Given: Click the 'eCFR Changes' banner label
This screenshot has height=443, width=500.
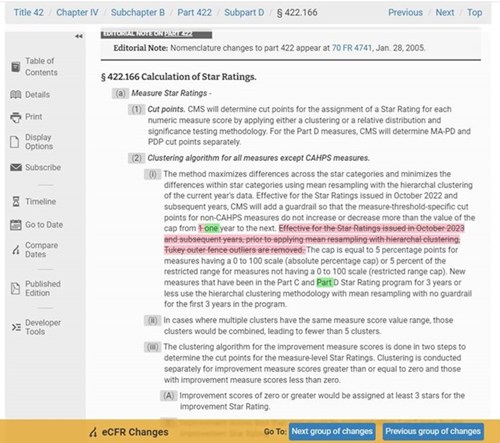Looking at the screenshot, I should coord(135,432).
